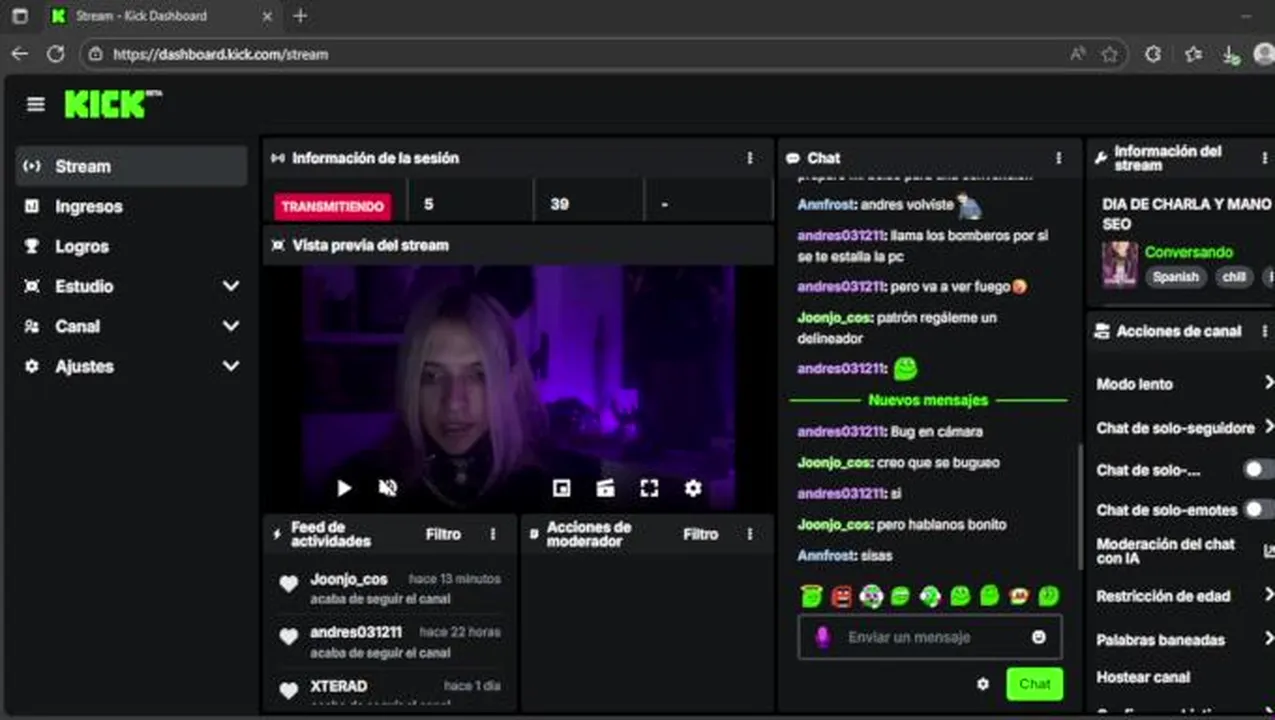Go back in the browser
The image size is (1275, 720).
(x=20, y=54)
